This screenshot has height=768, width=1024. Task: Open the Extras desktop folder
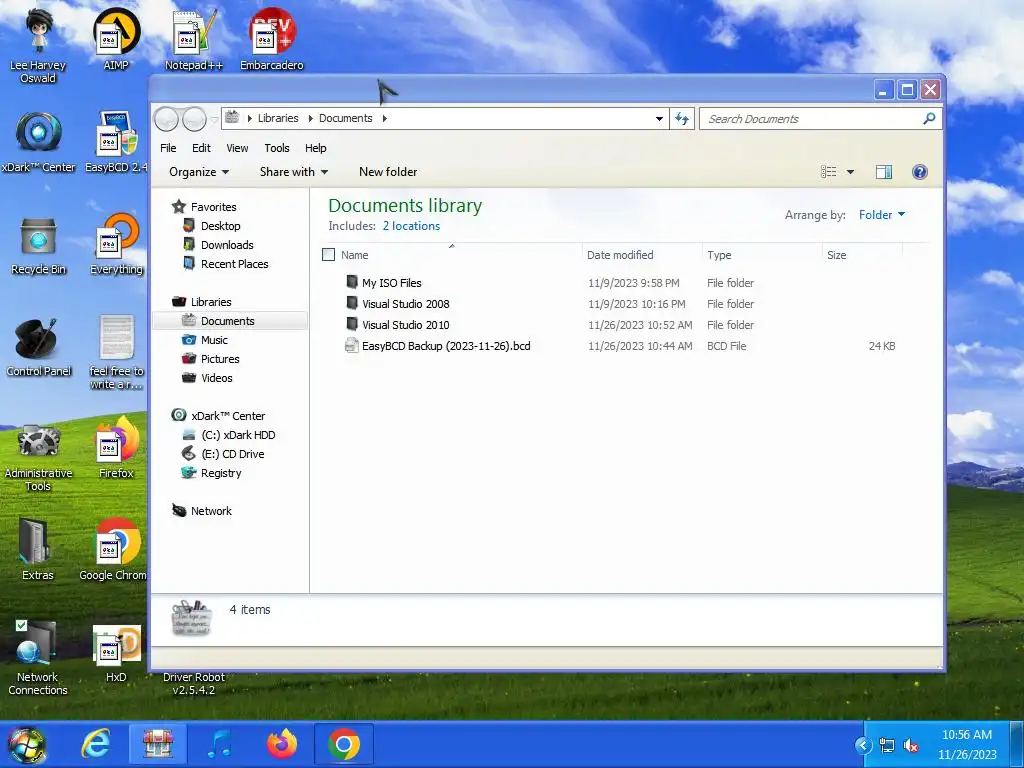(38, 550)
